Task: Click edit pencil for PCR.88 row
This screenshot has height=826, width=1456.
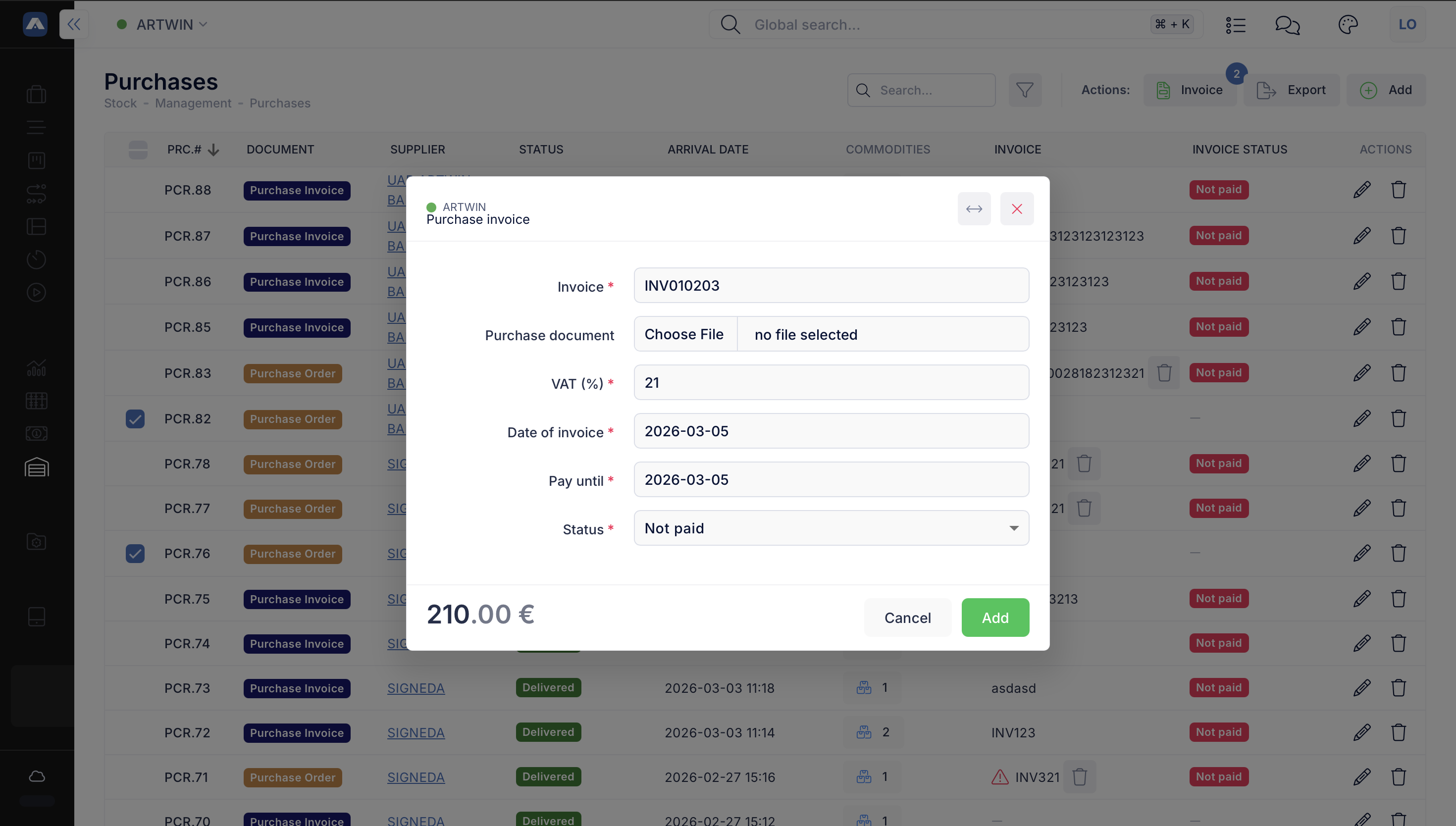Action: coord(1361,190)
